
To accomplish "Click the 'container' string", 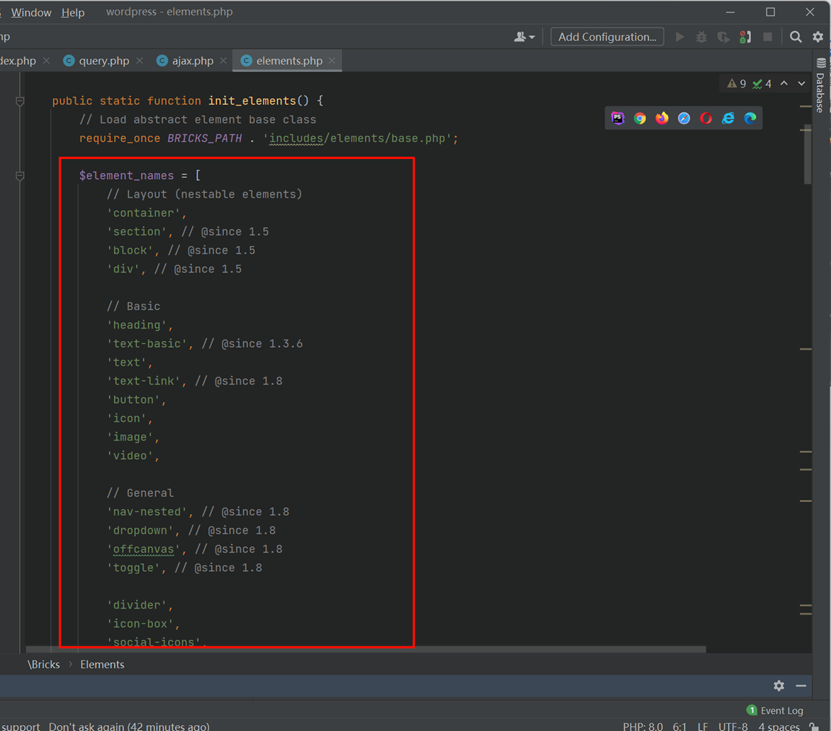I will pos(143,213).
